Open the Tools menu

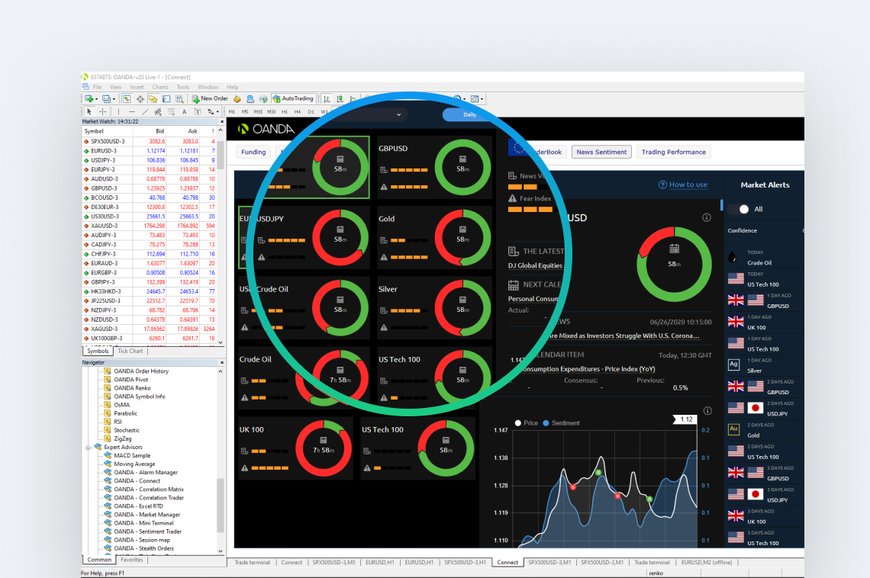[x=183, y=87]
